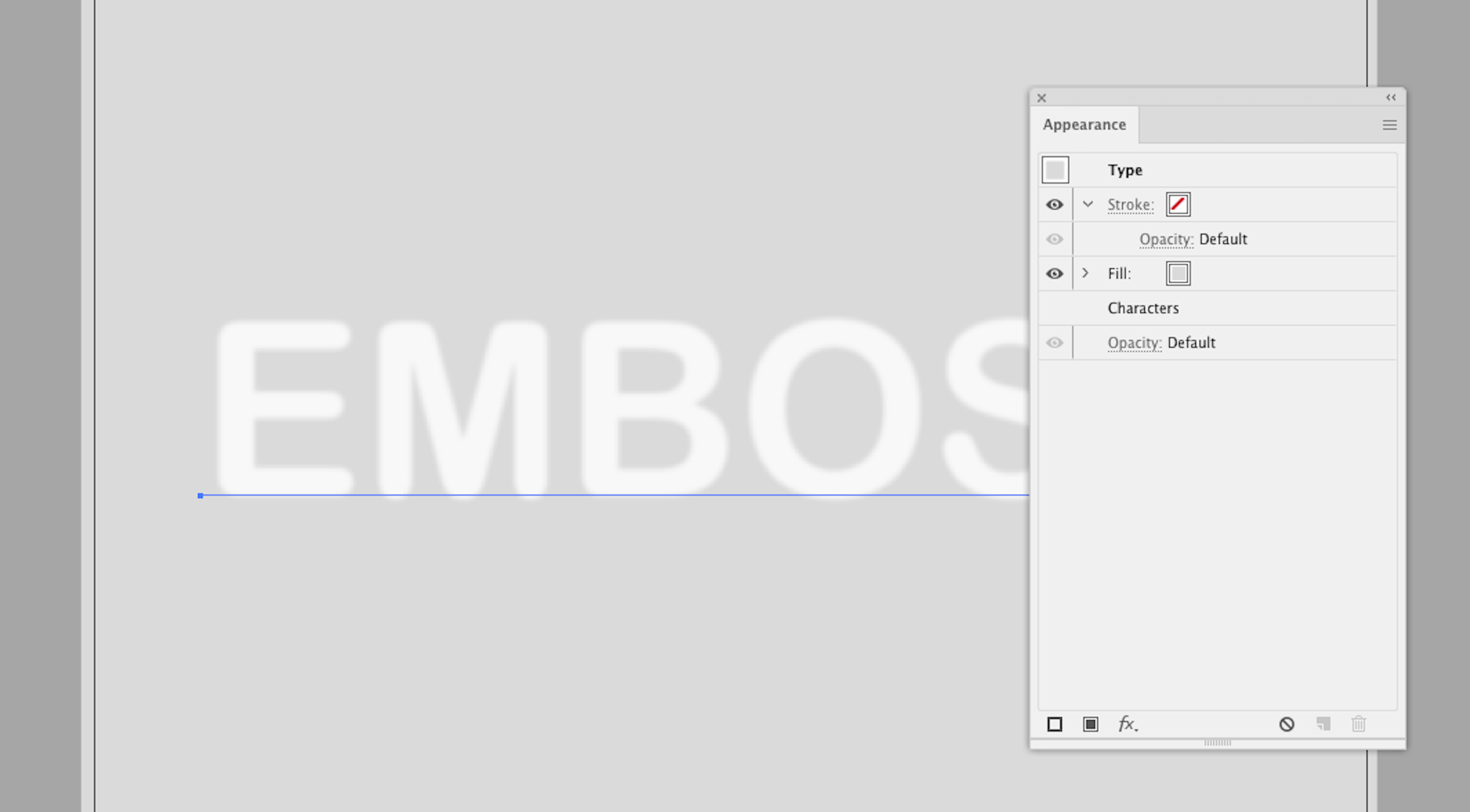Toggle visibility of Stroke attribute
Image resolution: width=1470 pixels, height=812 pixels.
point(1054,204)
